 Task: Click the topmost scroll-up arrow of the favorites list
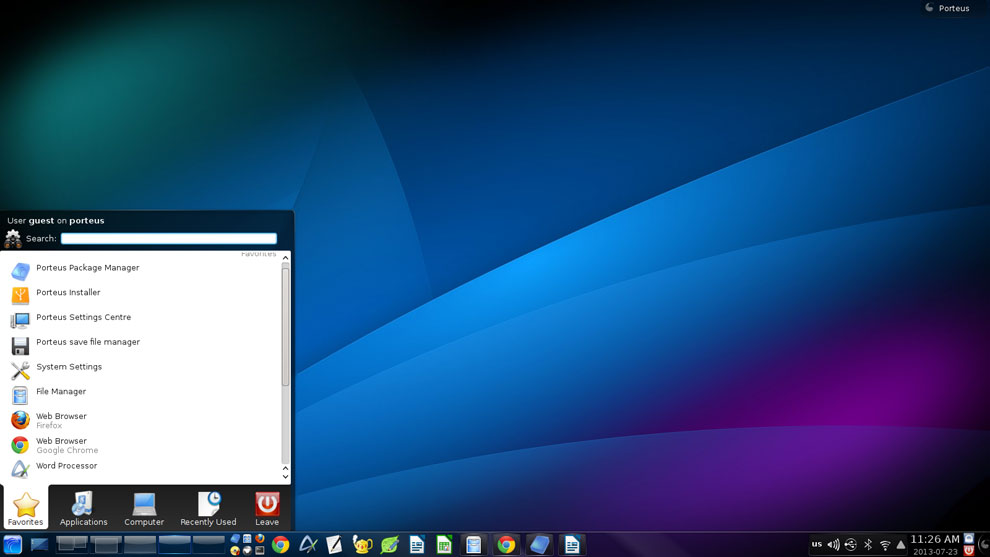285,258
